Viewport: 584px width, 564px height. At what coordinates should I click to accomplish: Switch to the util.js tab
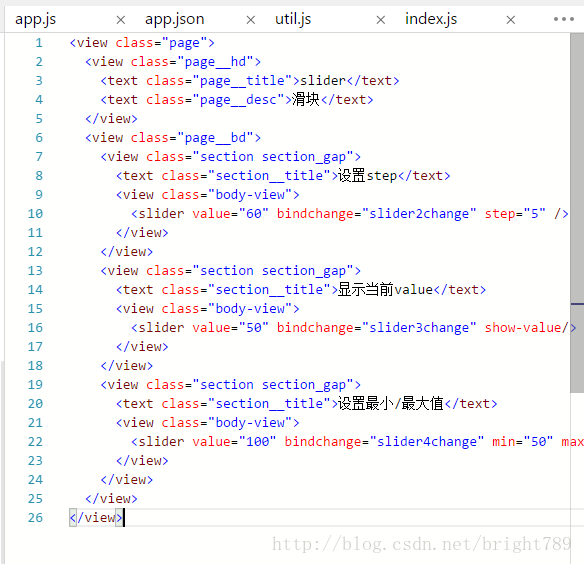click(293, 19)
